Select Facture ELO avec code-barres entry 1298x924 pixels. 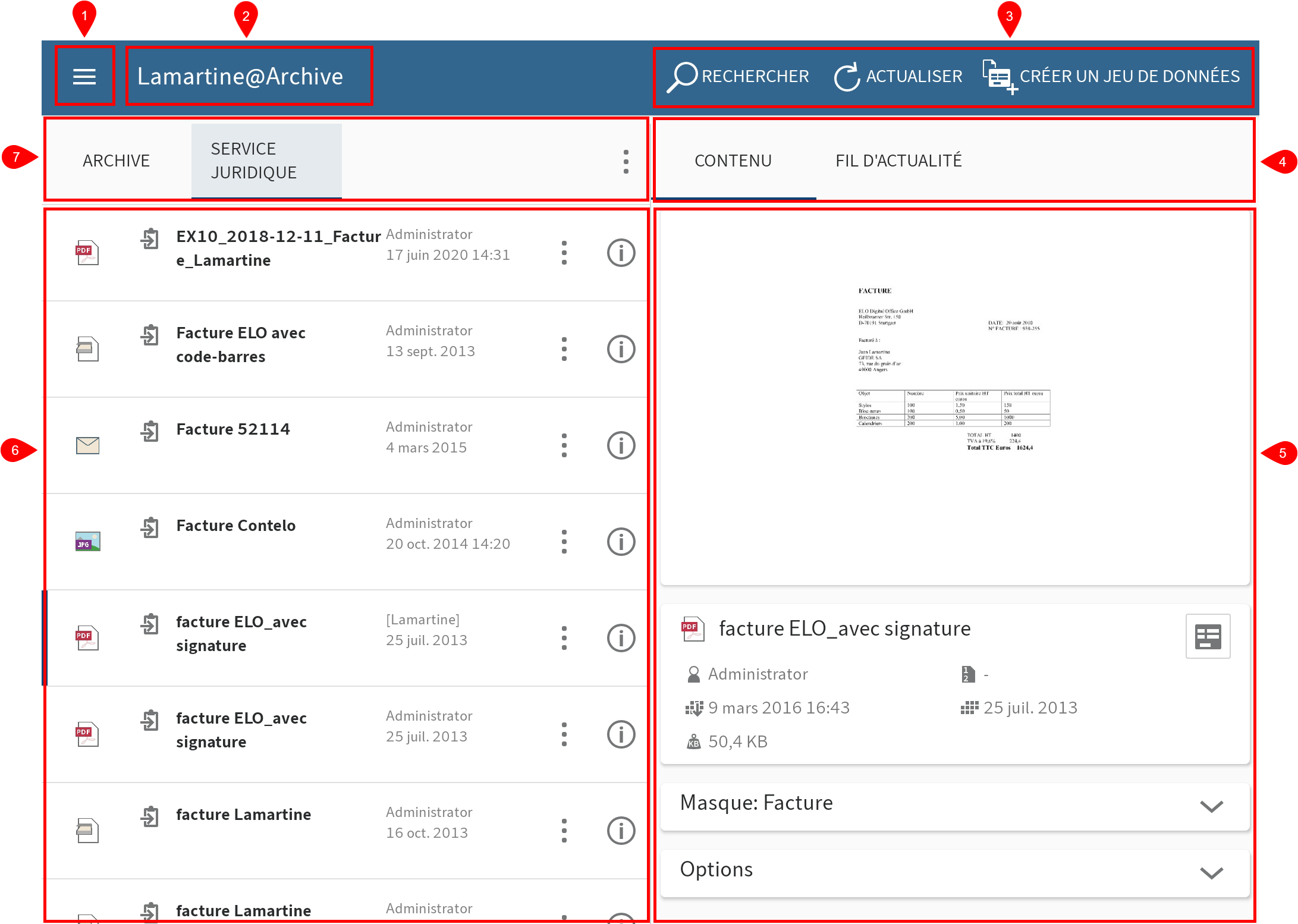(x=346, y=350)
